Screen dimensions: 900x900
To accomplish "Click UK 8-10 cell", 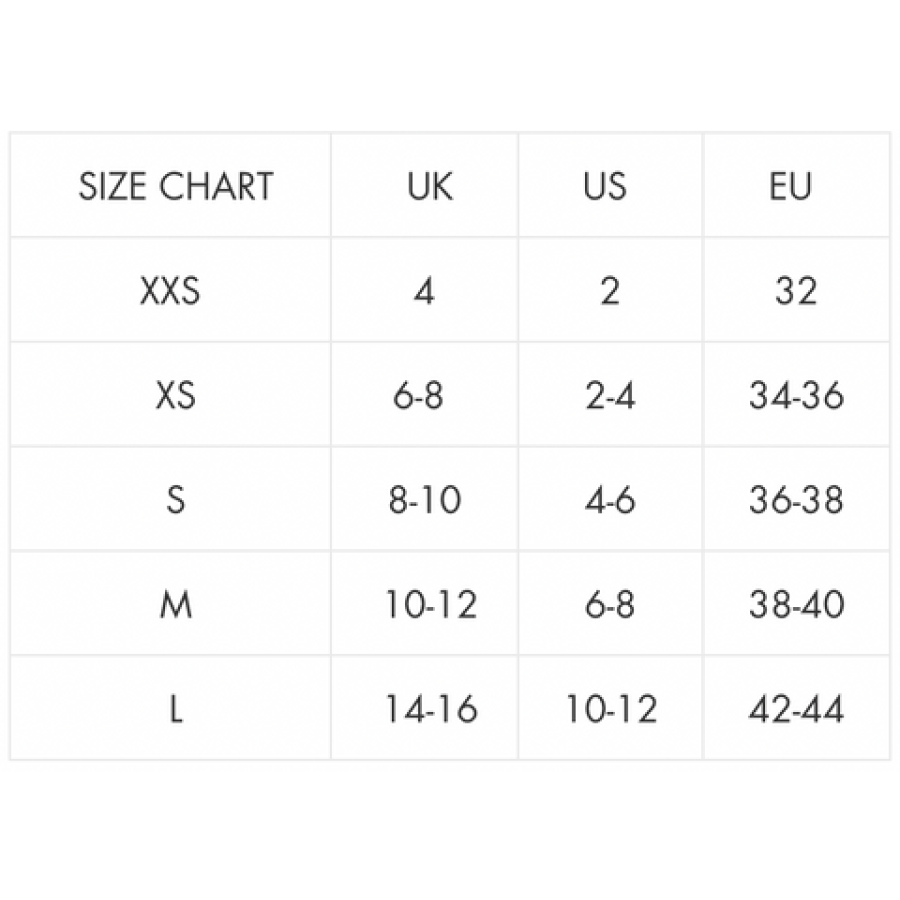I will pyautogui.click(x=425, y=501).
